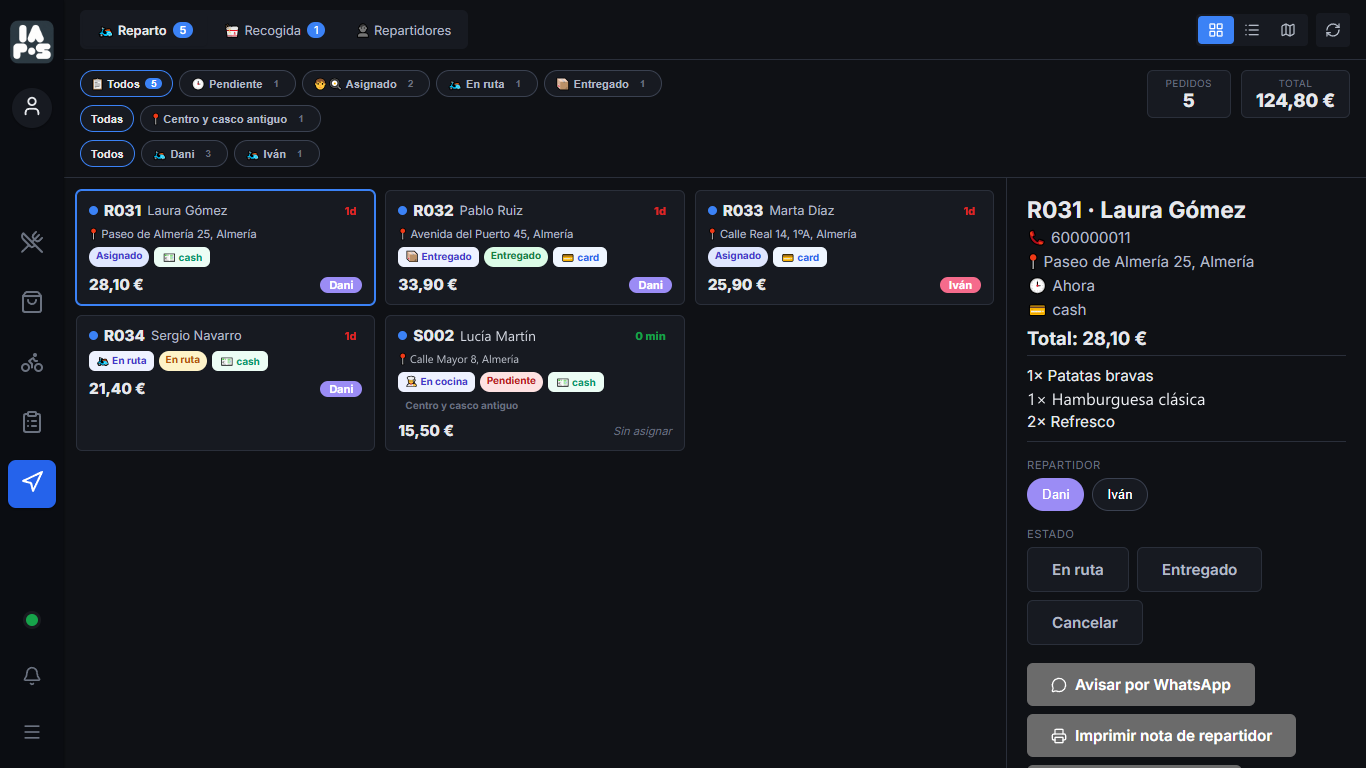Set order status to En ruta
This screenshot has height=768, width=1366.
click(1078, 570)
